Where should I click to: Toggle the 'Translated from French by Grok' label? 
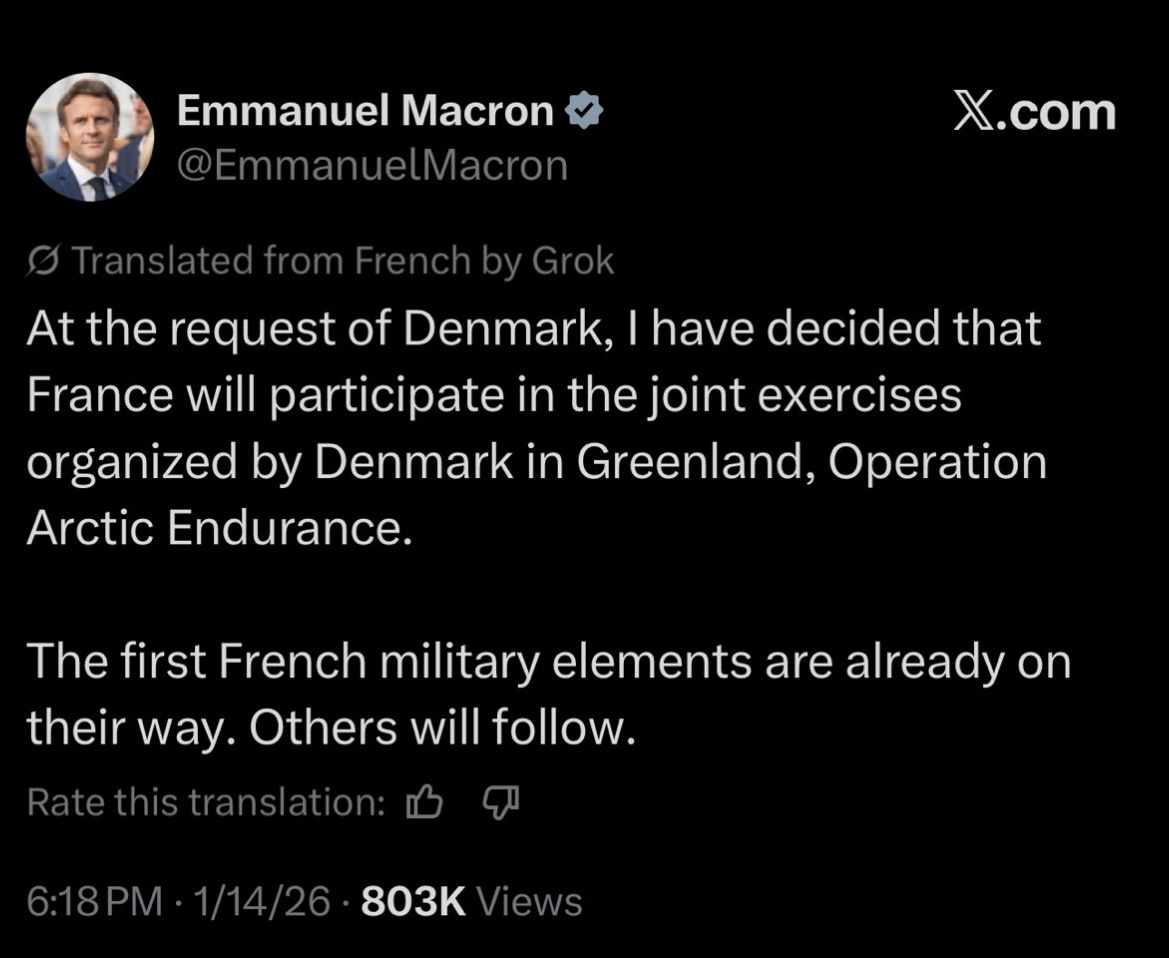tap(330, 262)
